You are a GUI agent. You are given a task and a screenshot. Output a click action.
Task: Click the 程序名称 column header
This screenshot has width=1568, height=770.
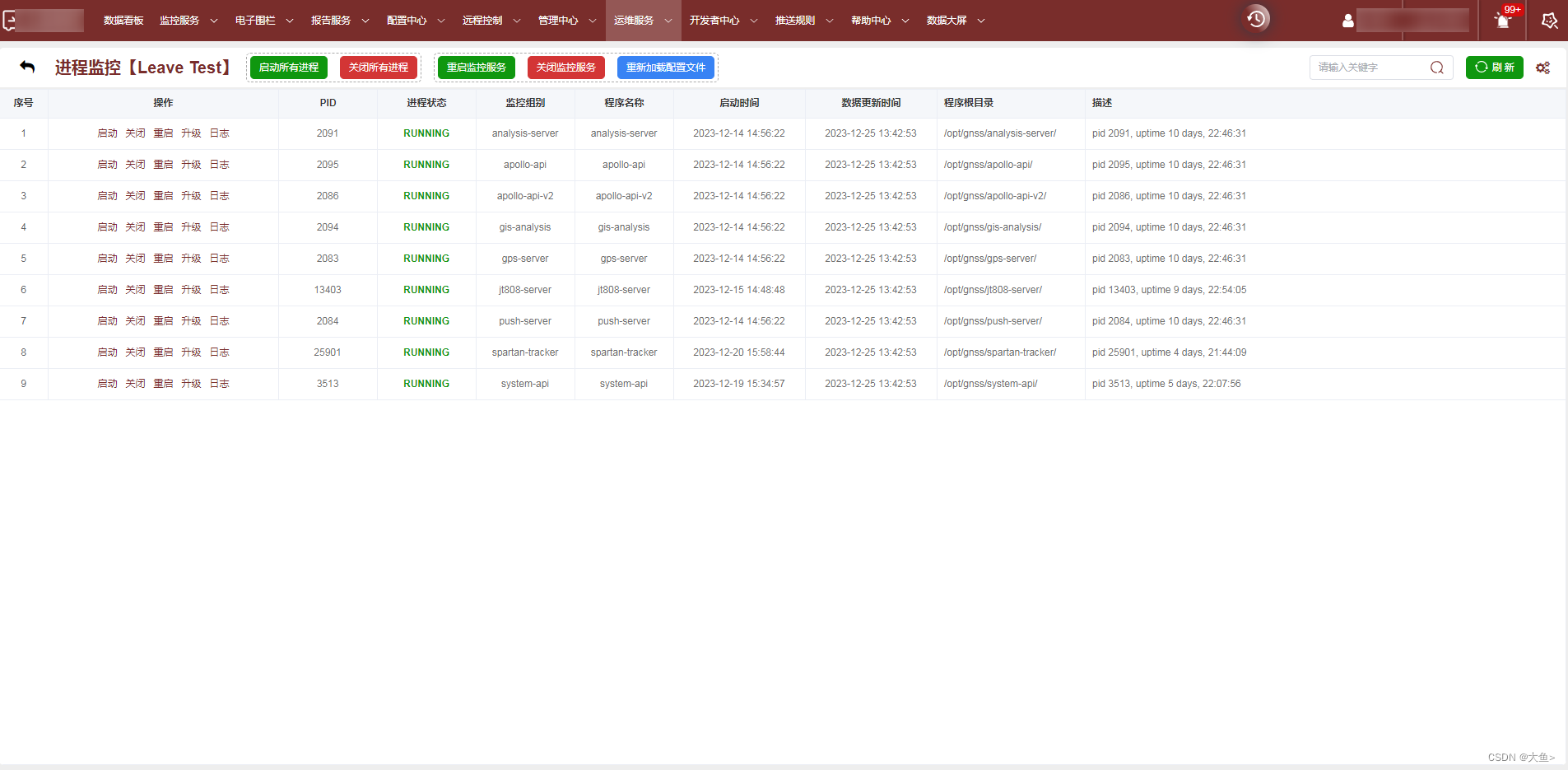[x=624, y=103]
